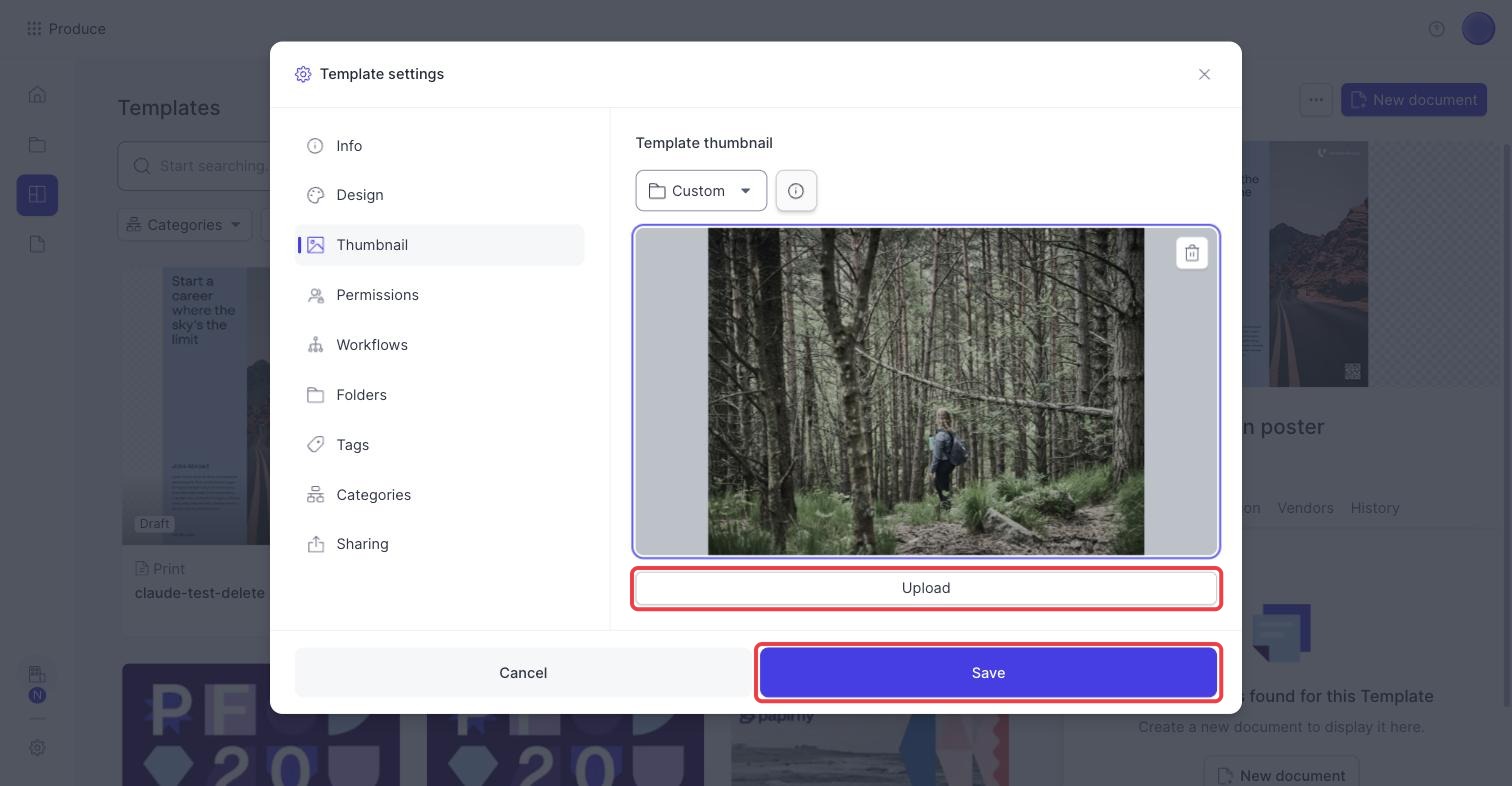Viewport: 1512px width, 786px height.
Task: Click the Info circle icon in sidebar
Action: pos(315,146)
